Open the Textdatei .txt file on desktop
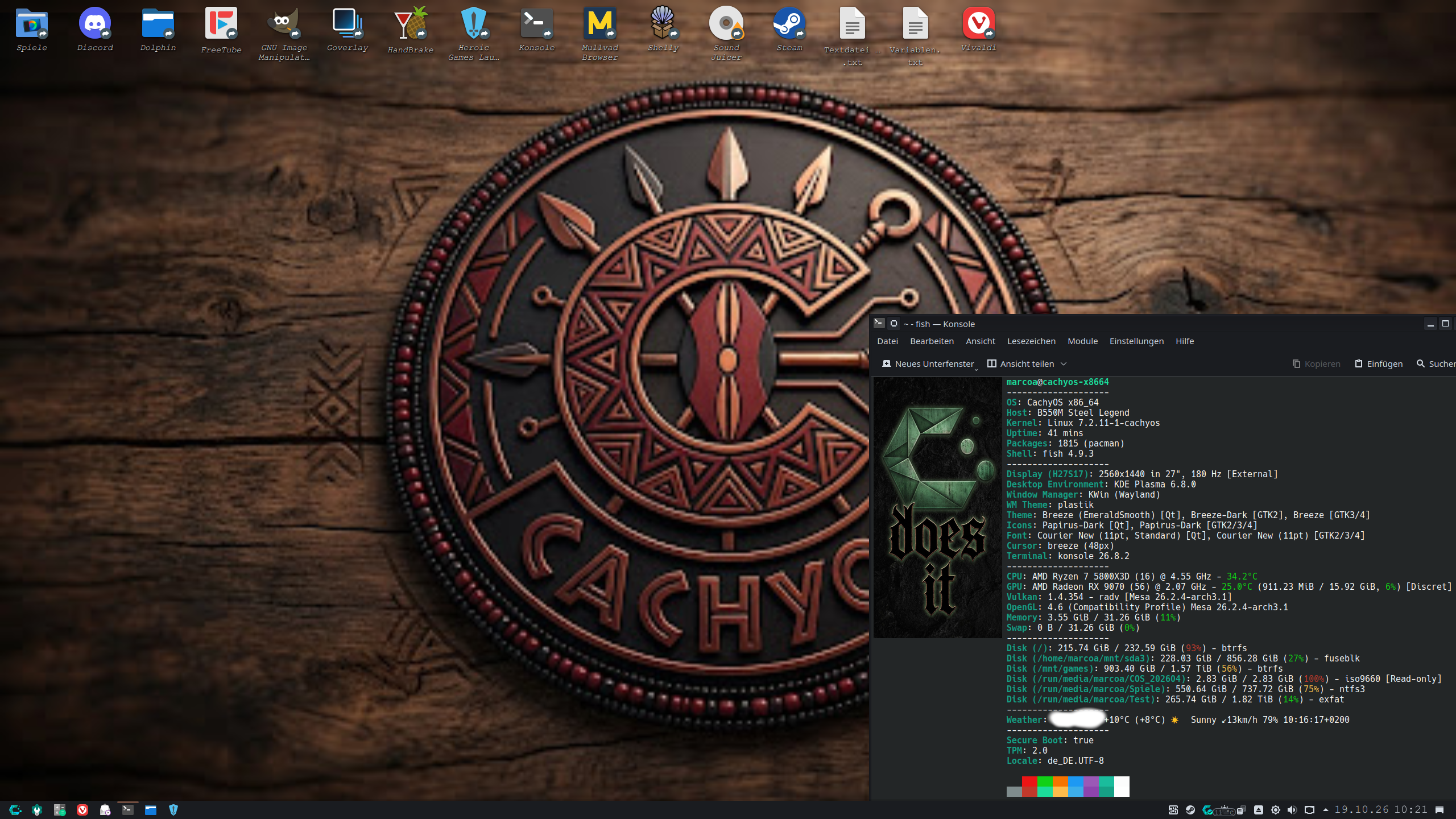The height and width of the screenshot is (819, 1456). pos(852,36)
